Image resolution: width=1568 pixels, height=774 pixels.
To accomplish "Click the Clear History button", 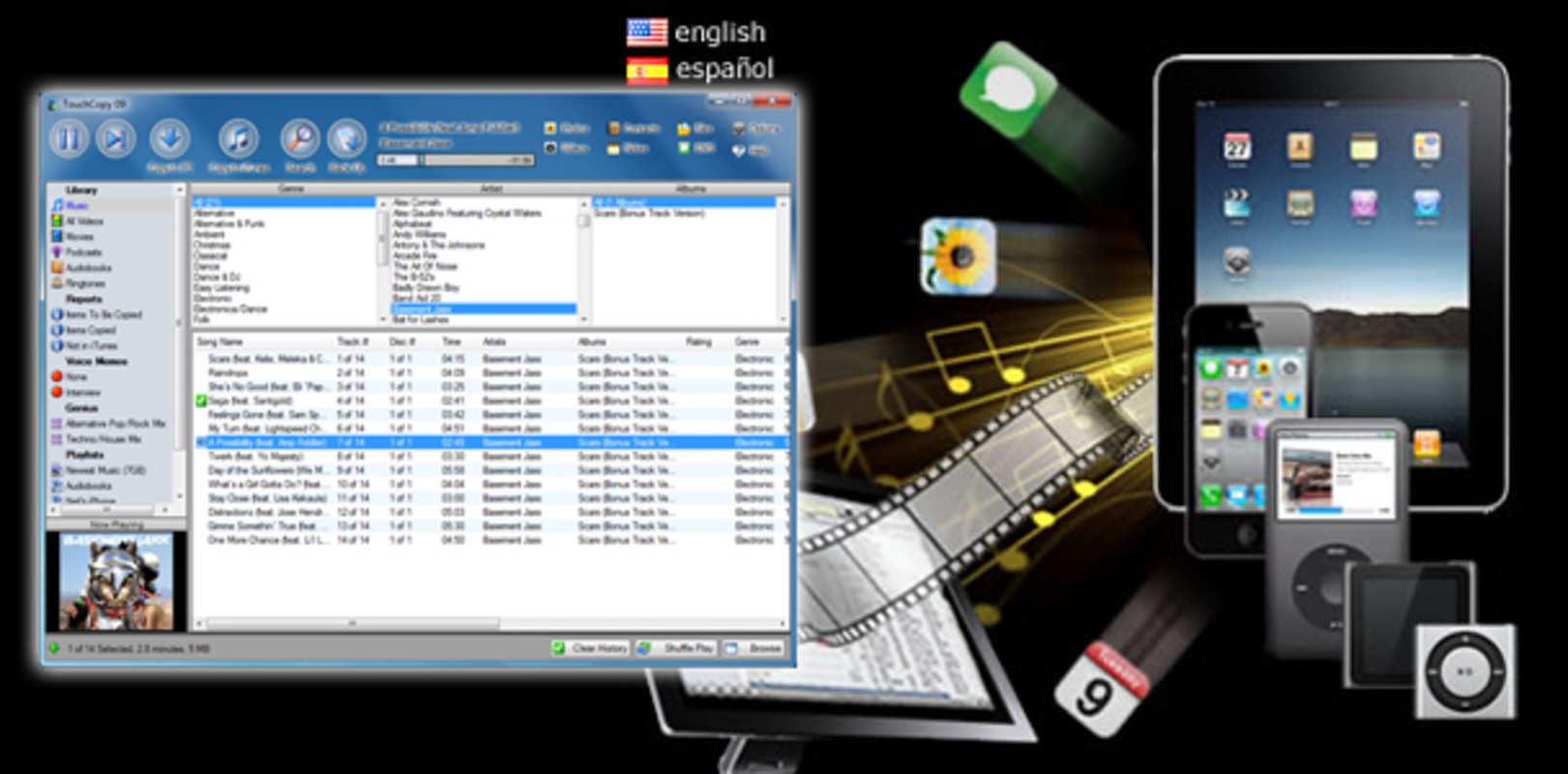I will (x=590, y=648).
